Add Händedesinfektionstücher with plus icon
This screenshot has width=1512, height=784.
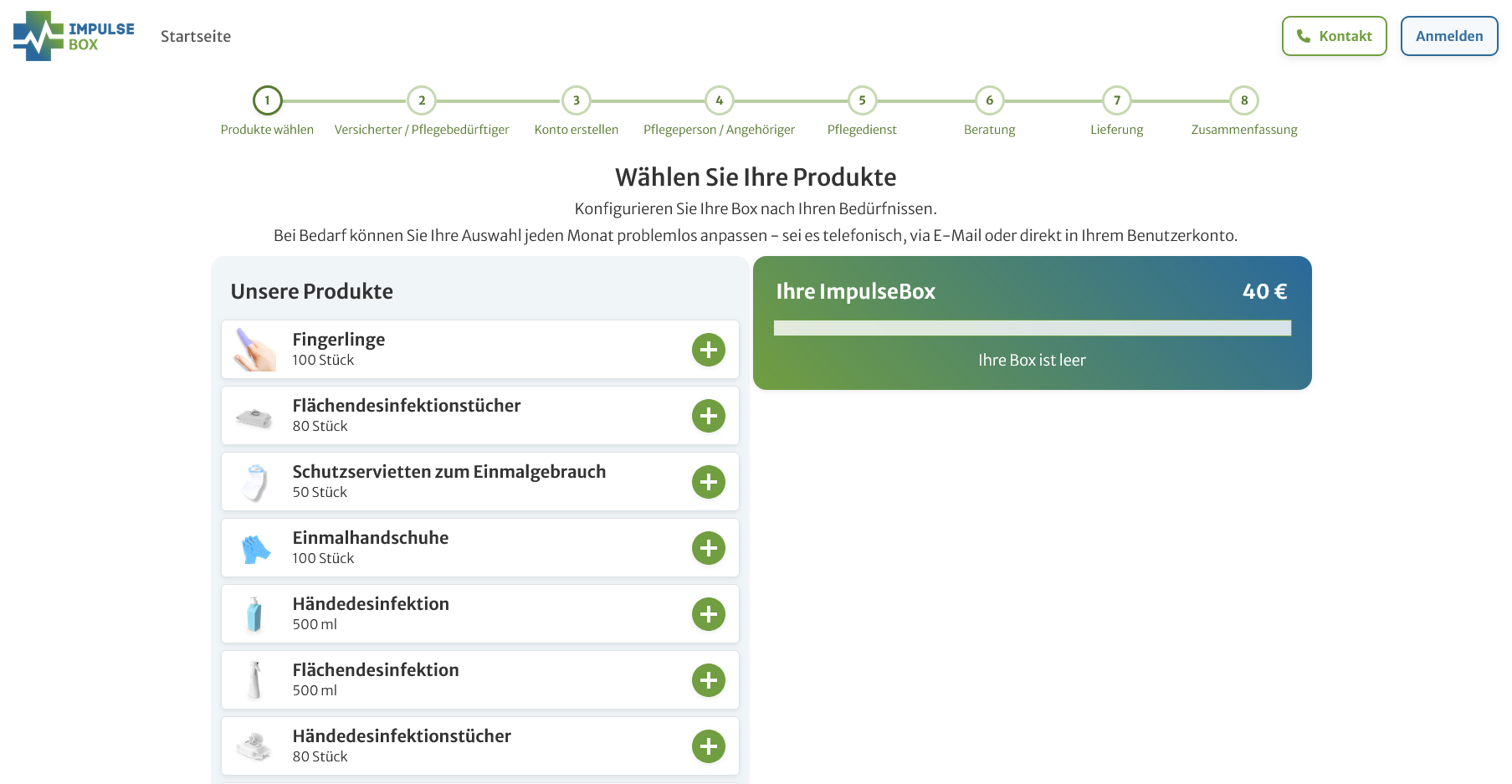coord(708,746)
